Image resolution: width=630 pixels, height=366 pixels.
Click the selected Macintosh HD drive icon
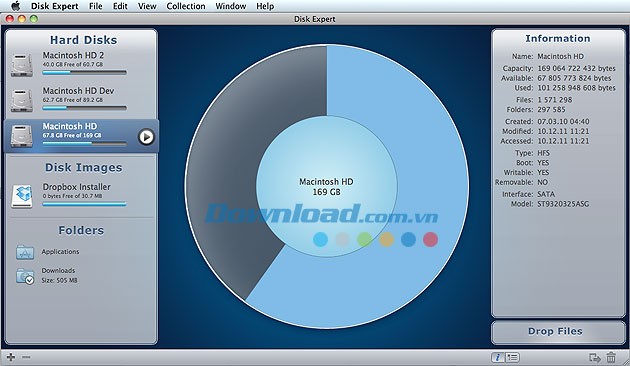pyautogui.click(x=22, y=136)
